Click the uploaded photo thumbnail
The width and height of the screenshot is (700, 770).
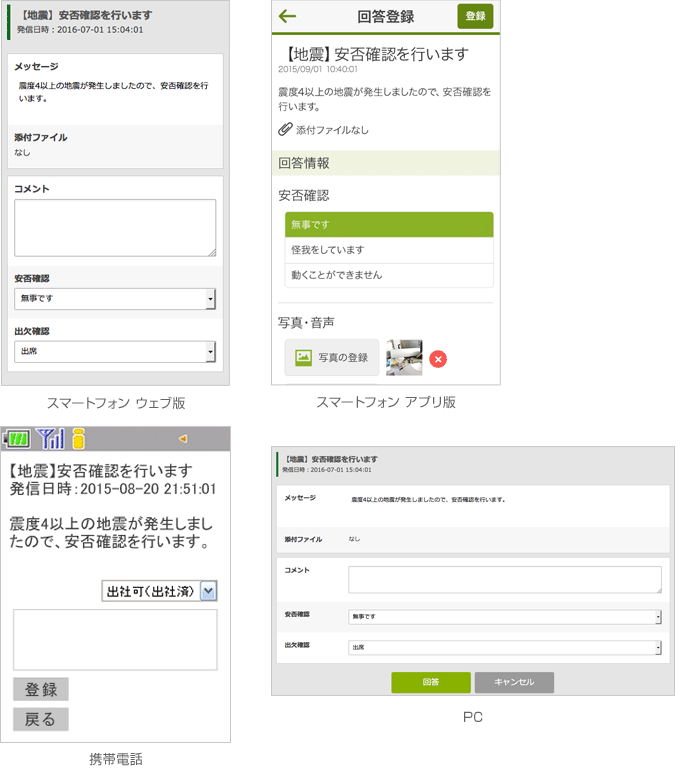pos(404,357)
